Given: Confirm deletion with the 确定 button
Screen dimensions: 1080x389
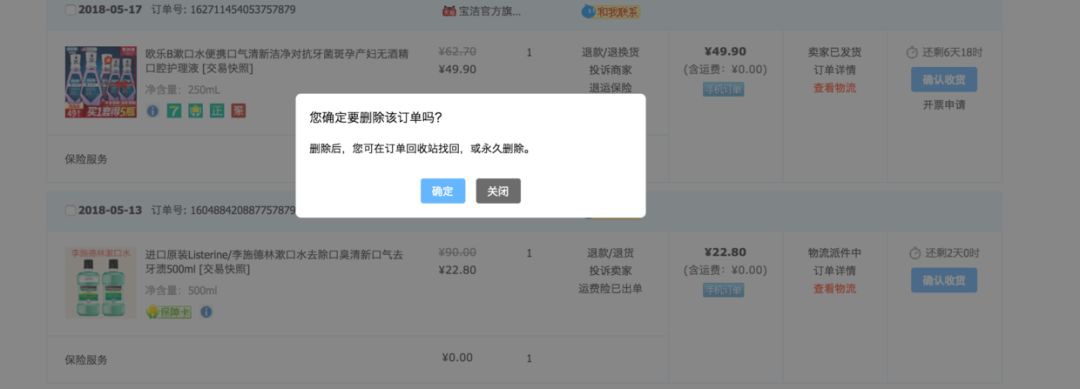Looking at the screenshot, I should (x=443, y=191).
